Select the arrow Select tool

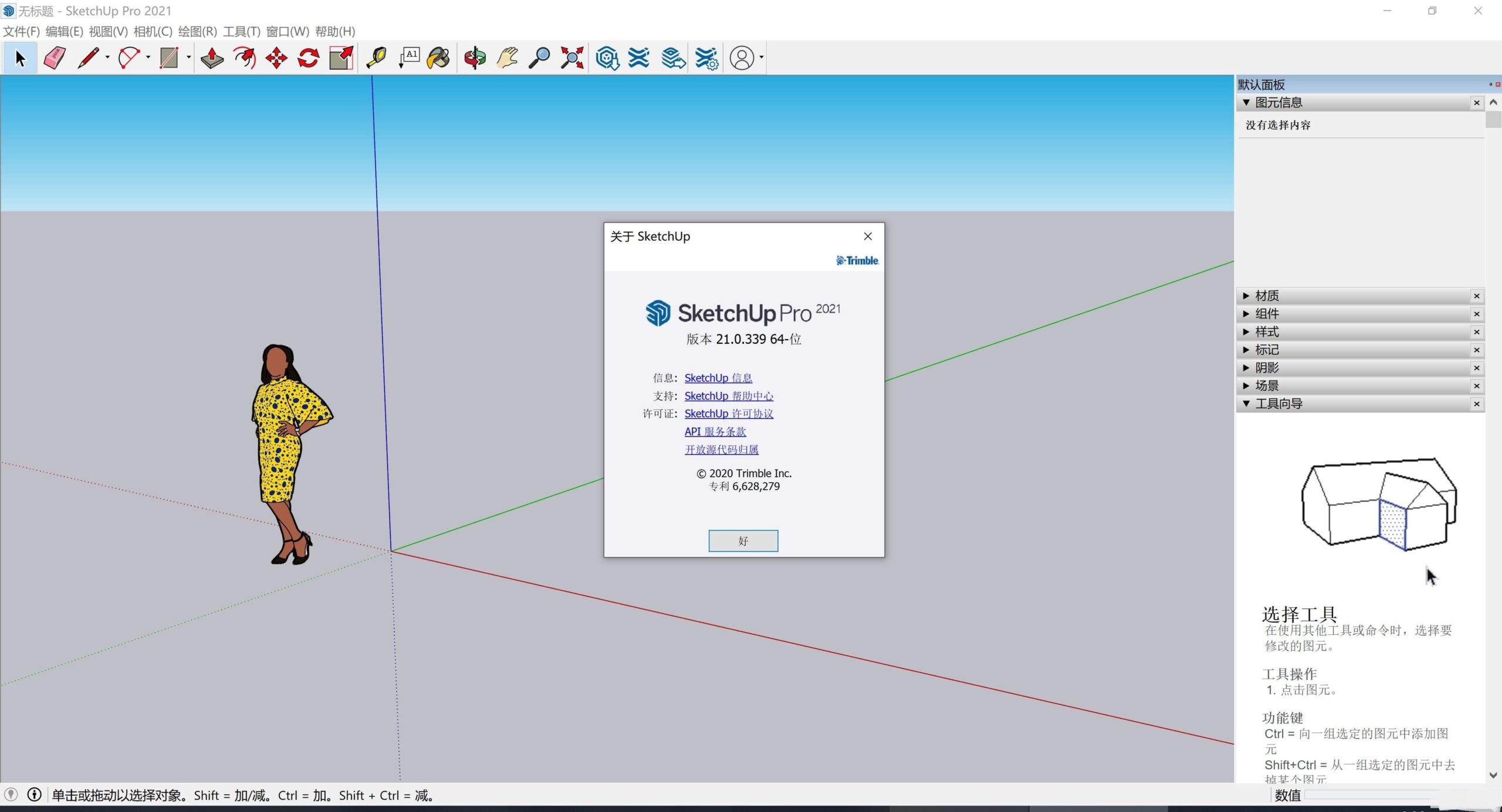coord(21,58)
